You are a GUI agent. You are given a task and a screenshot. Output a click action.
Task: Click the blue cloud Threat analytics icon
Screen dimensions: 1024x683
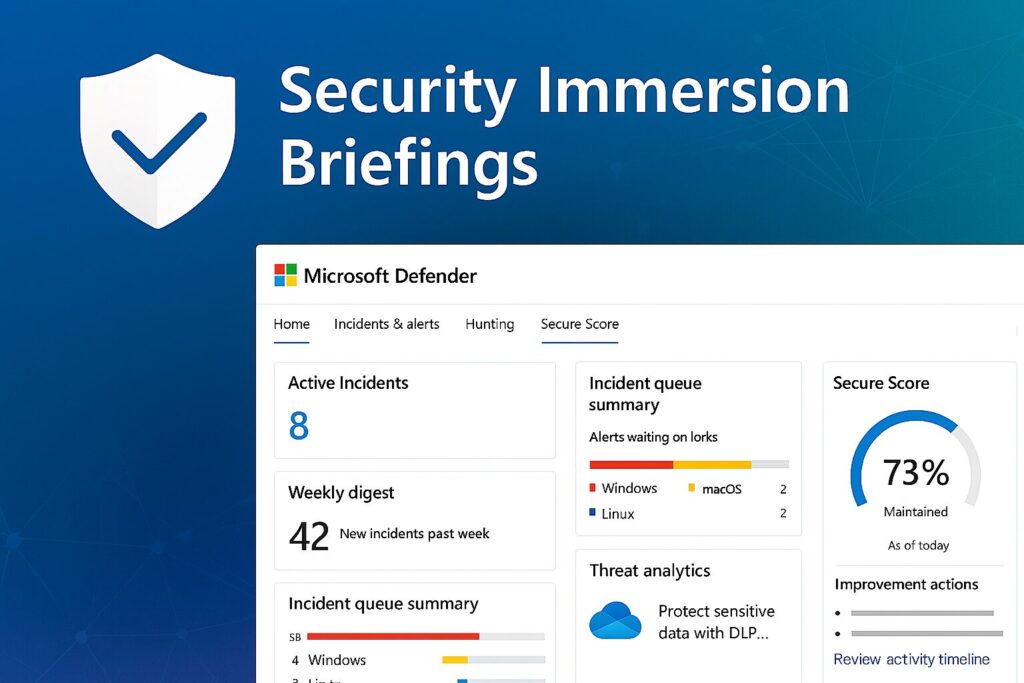click(615, 620)
